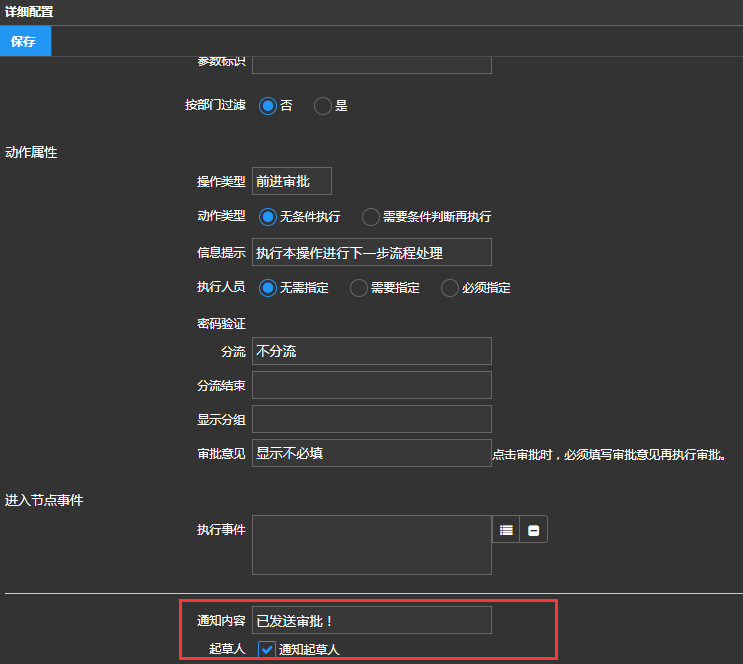Click the 执行事件 text area

coord(371,545)
